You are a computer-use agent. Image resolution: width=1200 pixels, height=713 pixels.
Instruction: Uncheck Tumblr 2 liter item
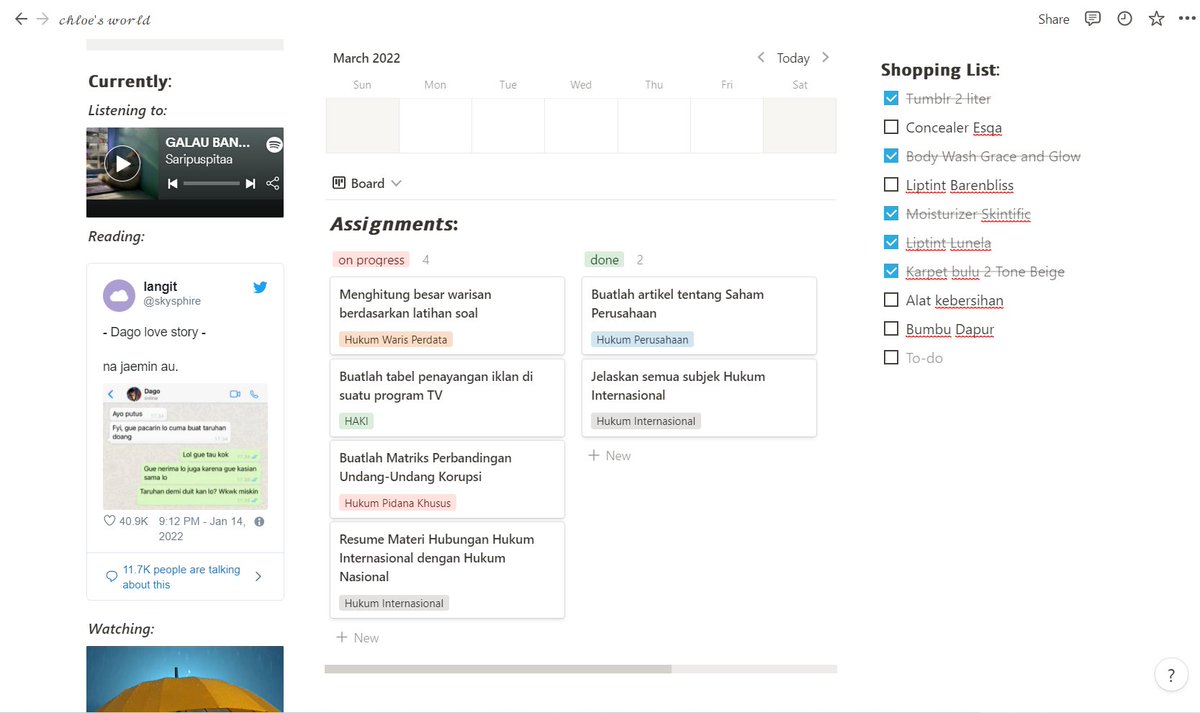tap(891, 99)
